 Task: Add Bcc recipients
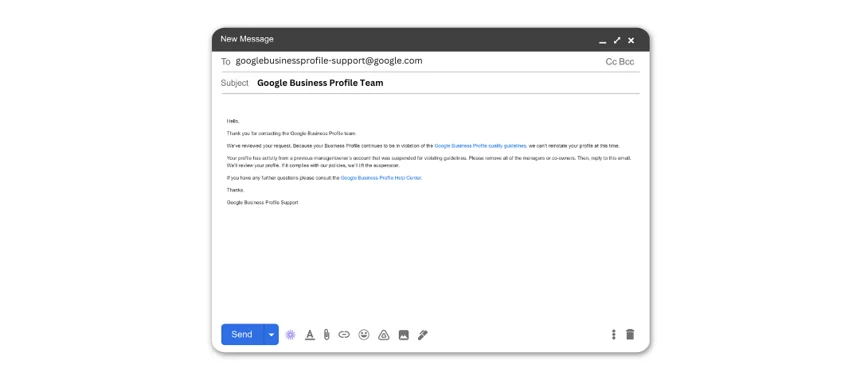point(627,61)
